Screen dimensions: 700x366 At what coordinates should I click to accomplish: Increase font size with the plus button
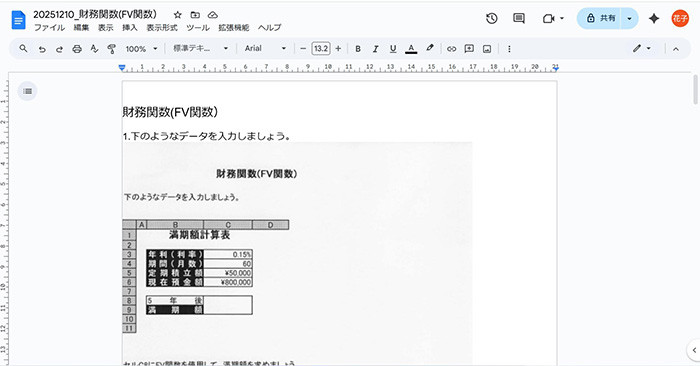tap(338, 49)
